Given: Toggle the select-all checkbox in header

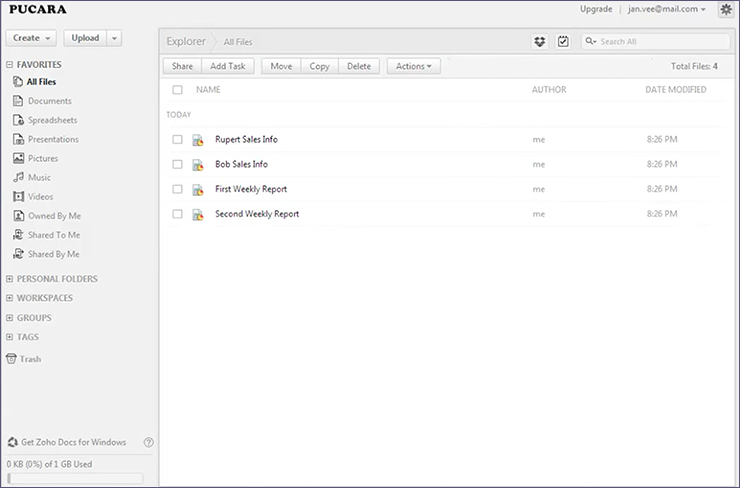Looking at the screenshot, I should (177, 90).
